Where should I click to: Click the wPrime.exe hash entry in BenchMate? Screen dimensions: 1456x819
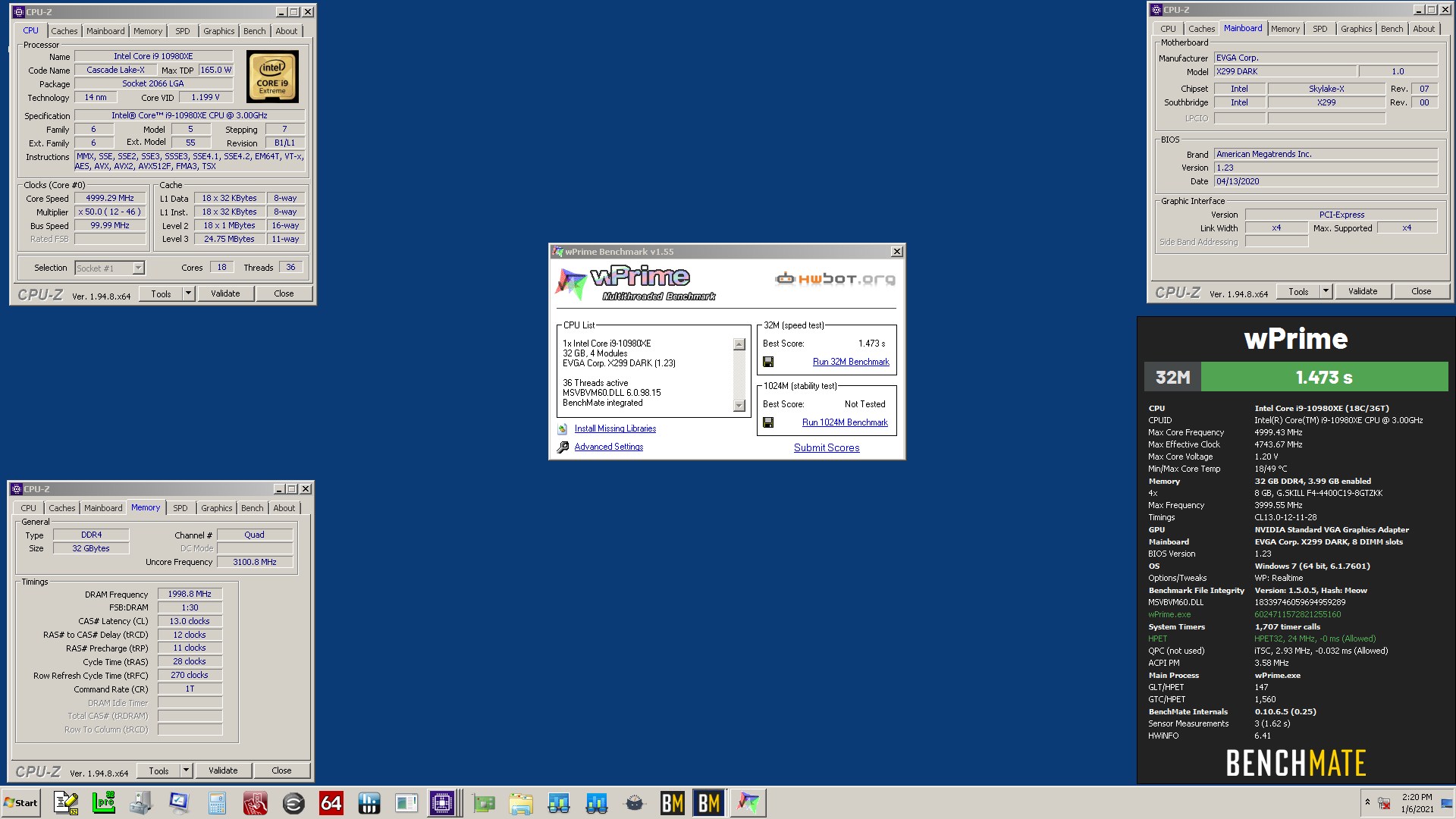pyautogui.click(x=1297, y=614)
